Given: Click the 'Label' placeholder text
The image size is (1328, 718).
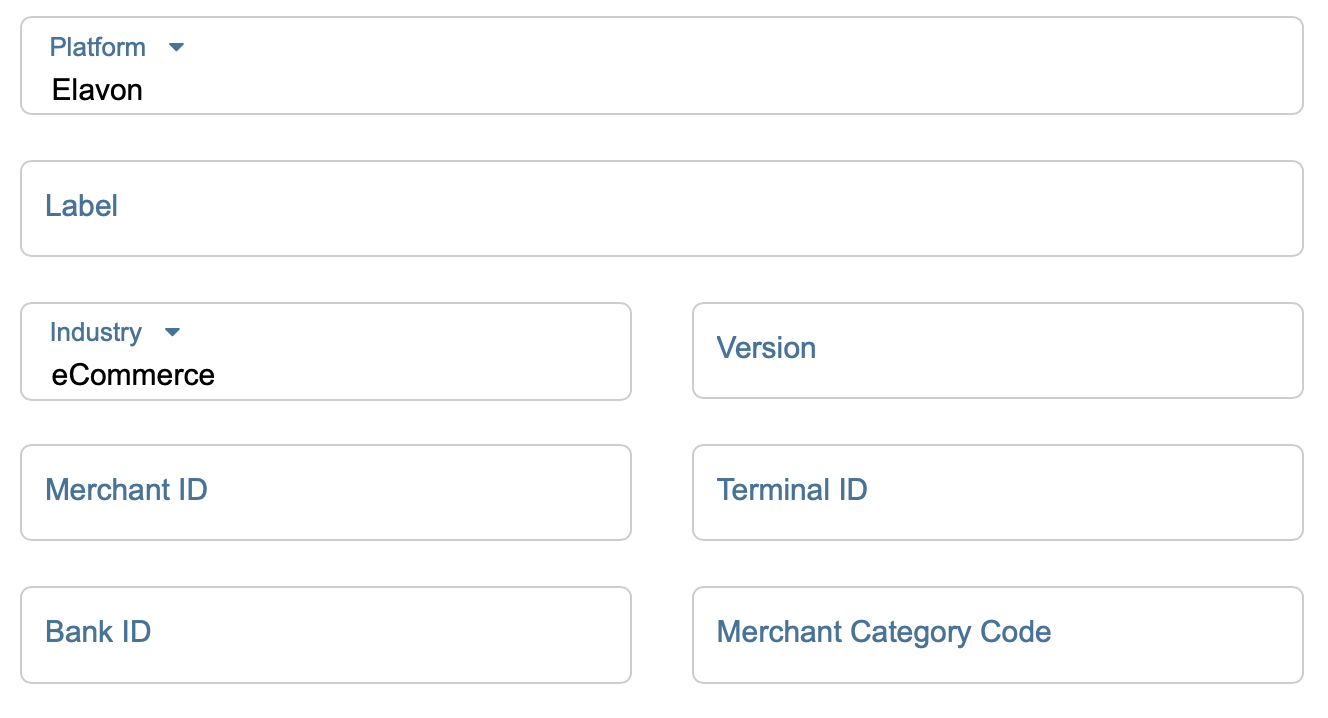Looking at the screenshot, I should coord(82,206).
